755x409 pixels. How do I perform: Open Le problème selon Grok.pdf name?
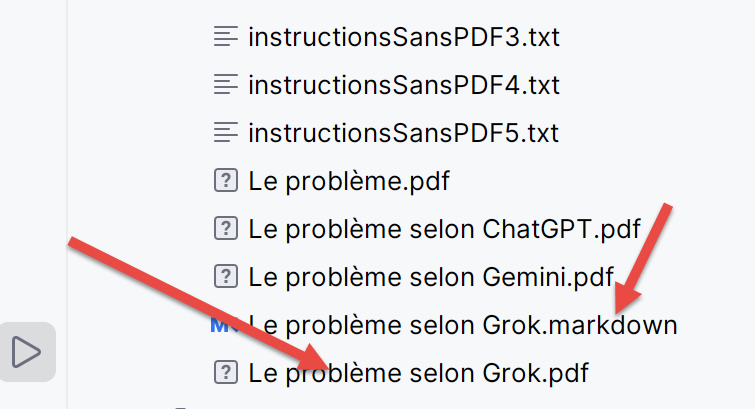418,373
